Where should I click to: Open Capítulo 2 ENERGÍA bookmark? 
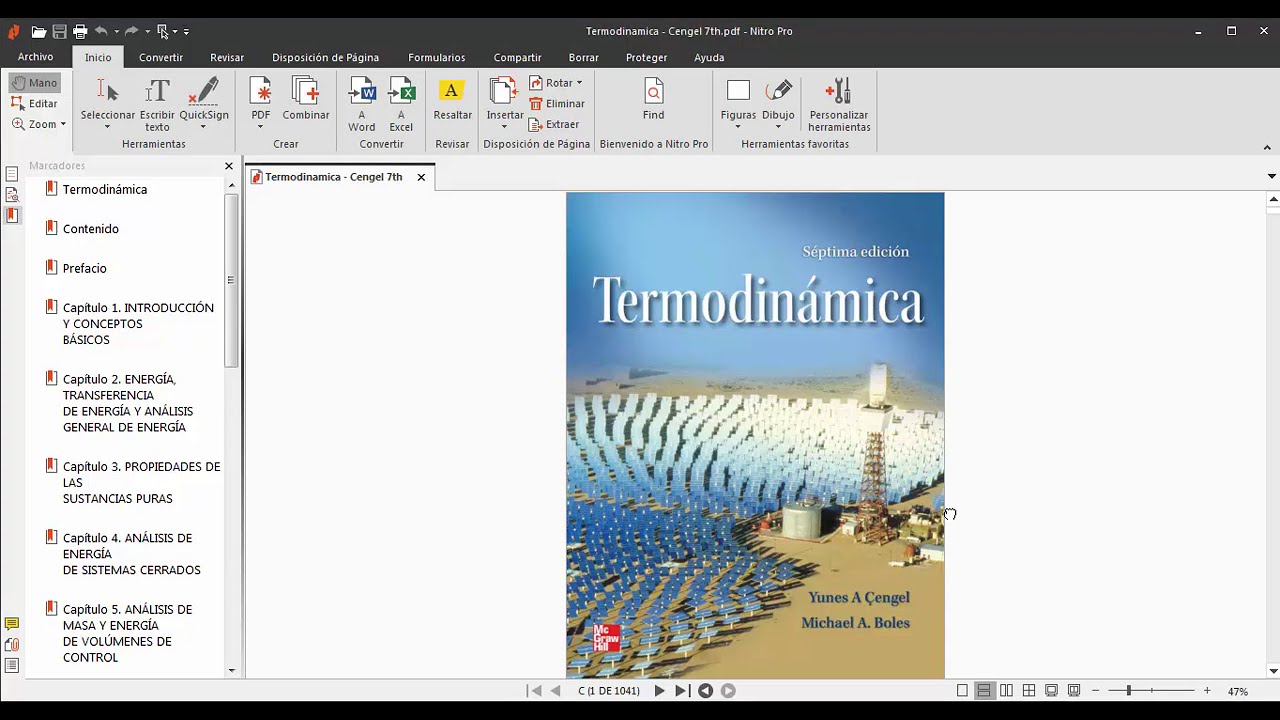(x=128, y=403)
